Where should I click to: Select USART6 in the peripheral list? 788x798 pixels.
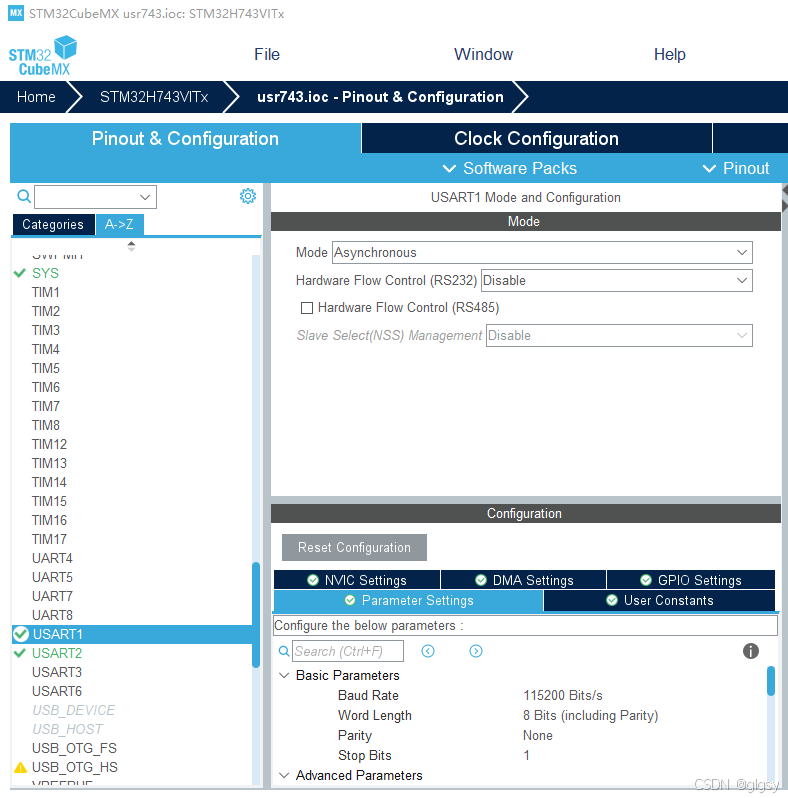[x=57, y=691]
